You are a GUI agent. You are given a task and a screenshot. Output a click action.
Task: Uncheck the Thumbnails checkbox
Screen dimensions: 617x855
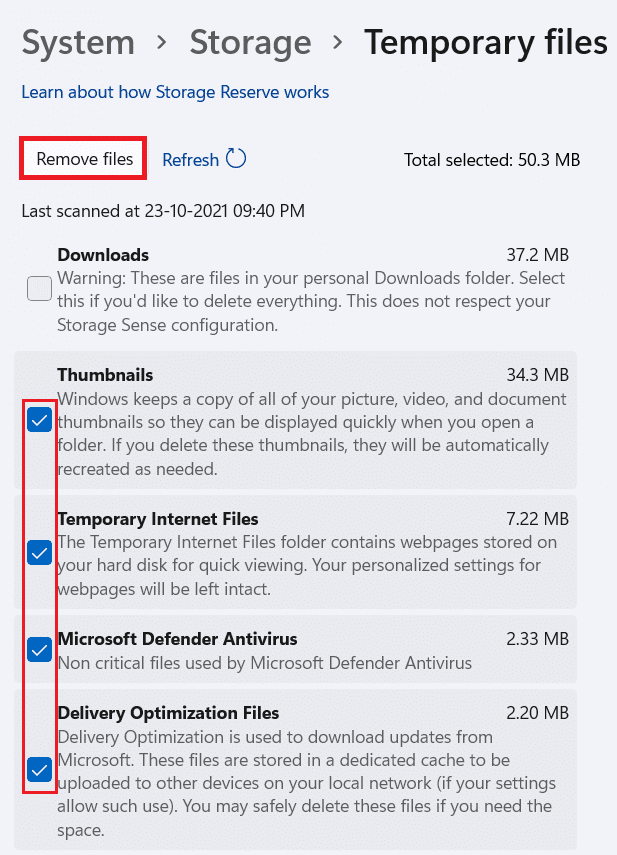39,421
